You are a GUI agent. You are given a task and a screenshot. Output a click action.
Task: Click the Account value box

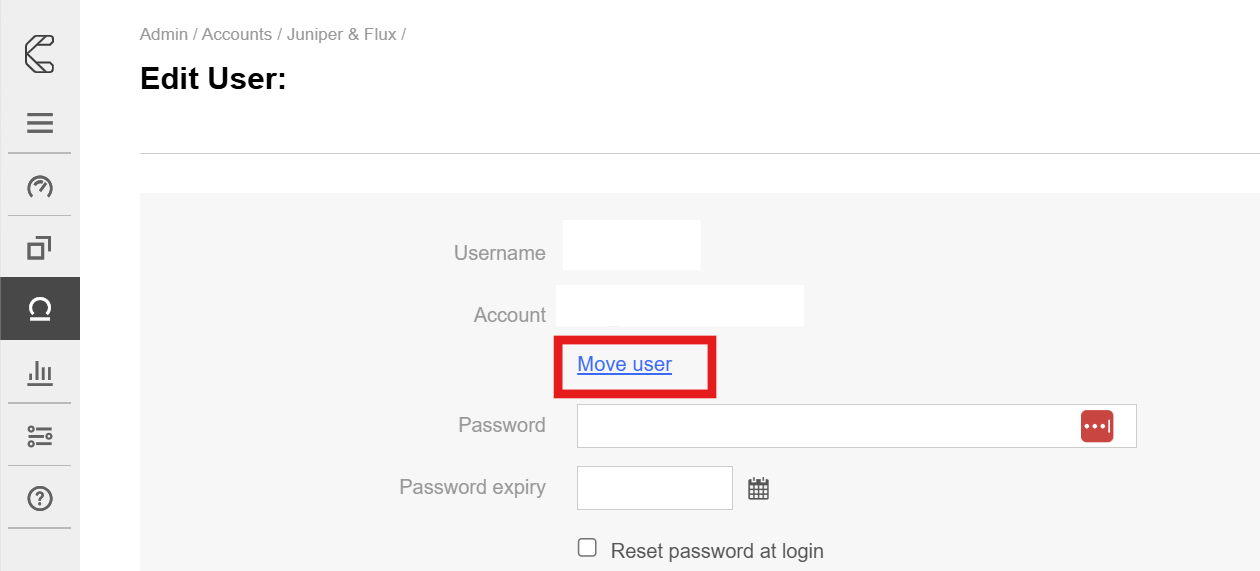point(680,307)
